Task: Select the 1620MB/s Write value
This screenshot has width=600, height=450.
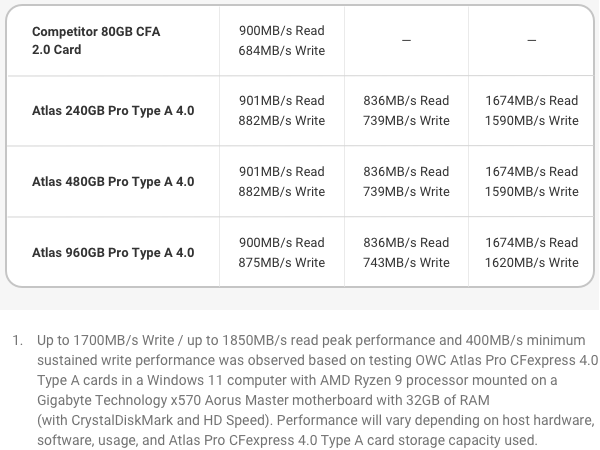Action: coord(532,263)
